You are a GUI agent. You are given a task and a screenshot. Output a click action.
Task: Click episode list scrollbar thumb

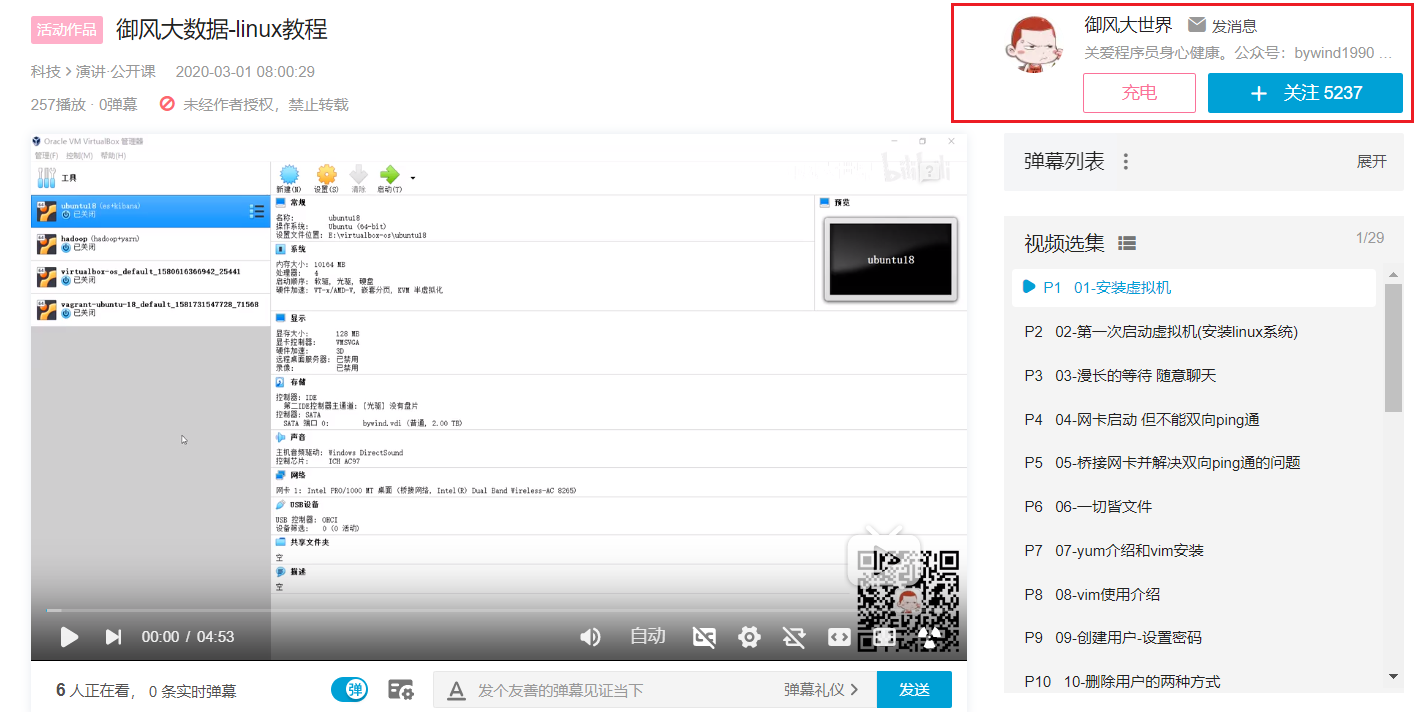pyautogui.click(x=1394, y=348)
